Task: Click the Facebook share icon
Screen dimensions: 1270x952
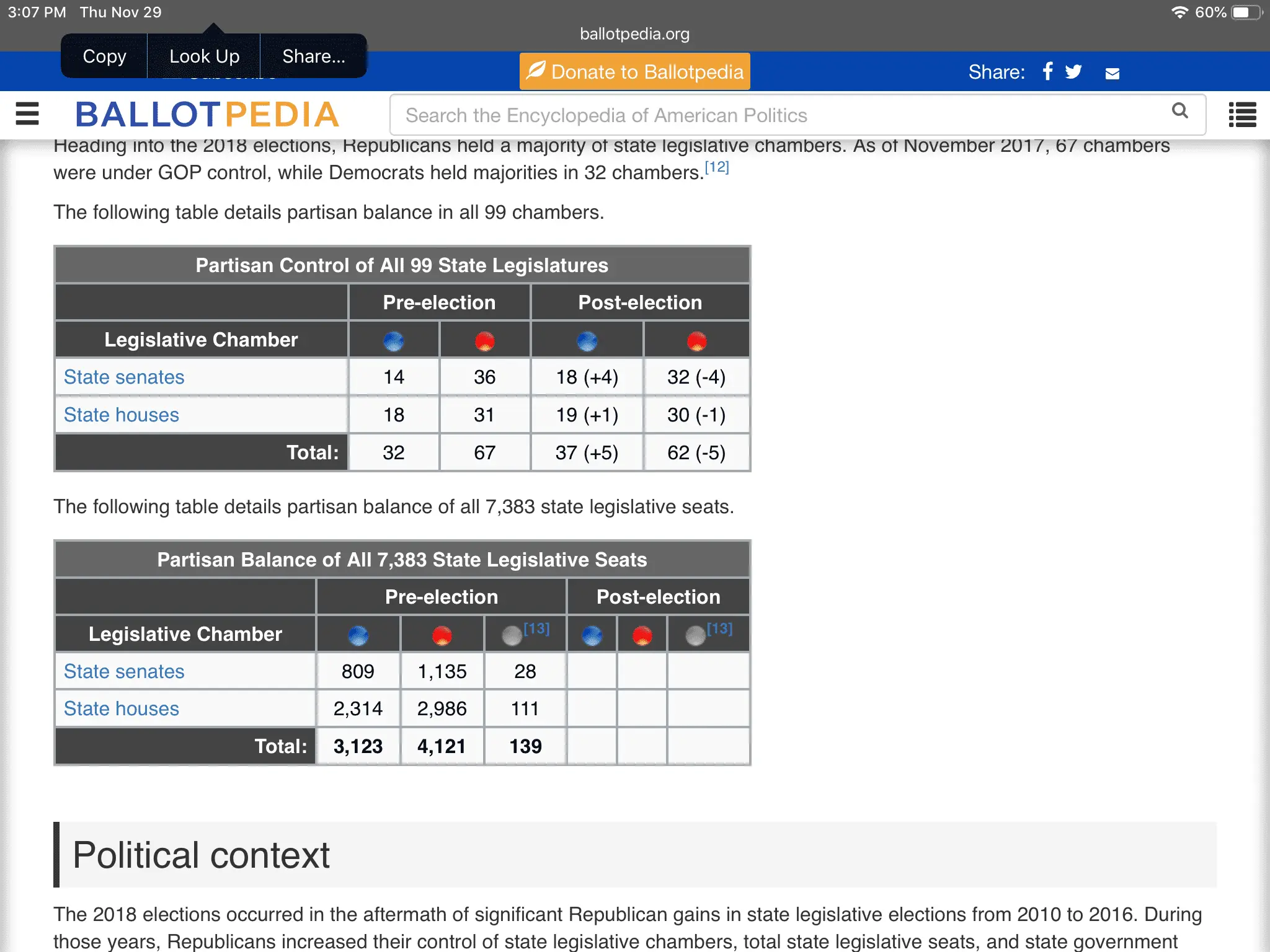Action: [x=1047, y=72]
